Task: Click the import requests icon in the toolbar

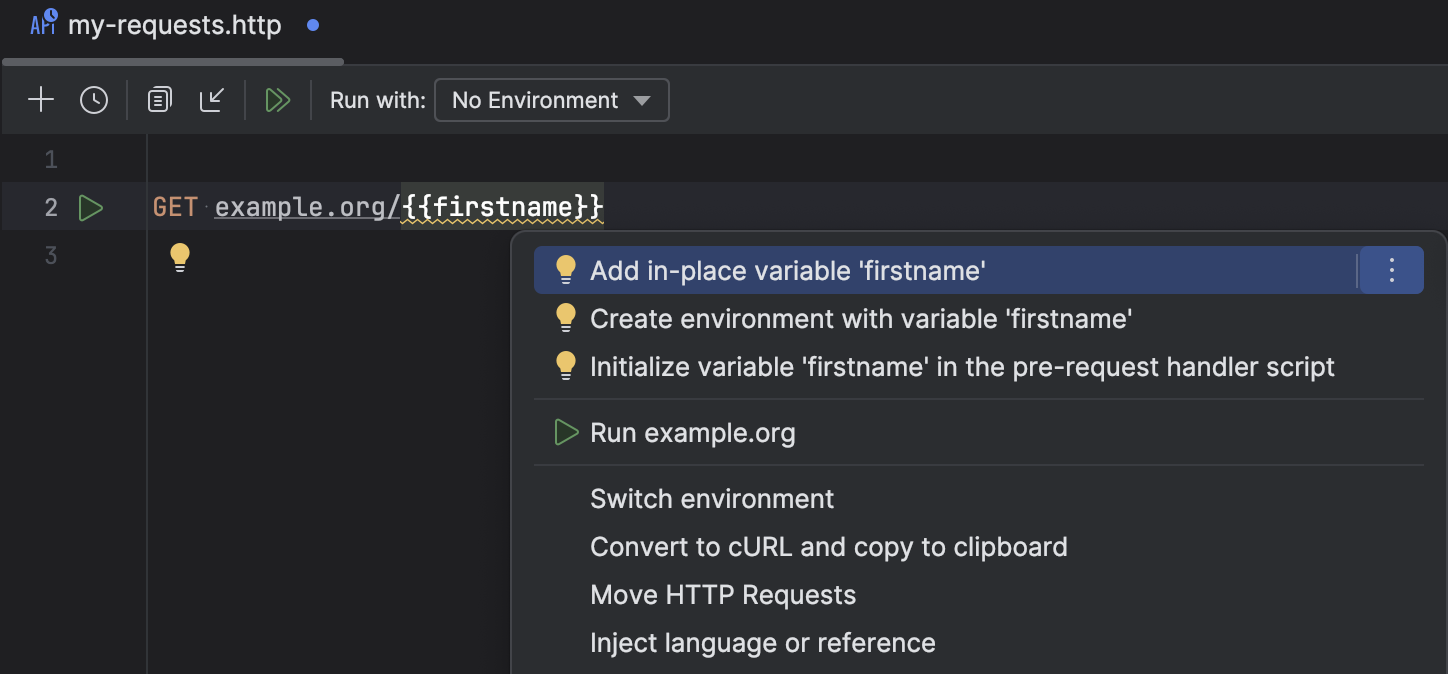Action: pos(211,99)
